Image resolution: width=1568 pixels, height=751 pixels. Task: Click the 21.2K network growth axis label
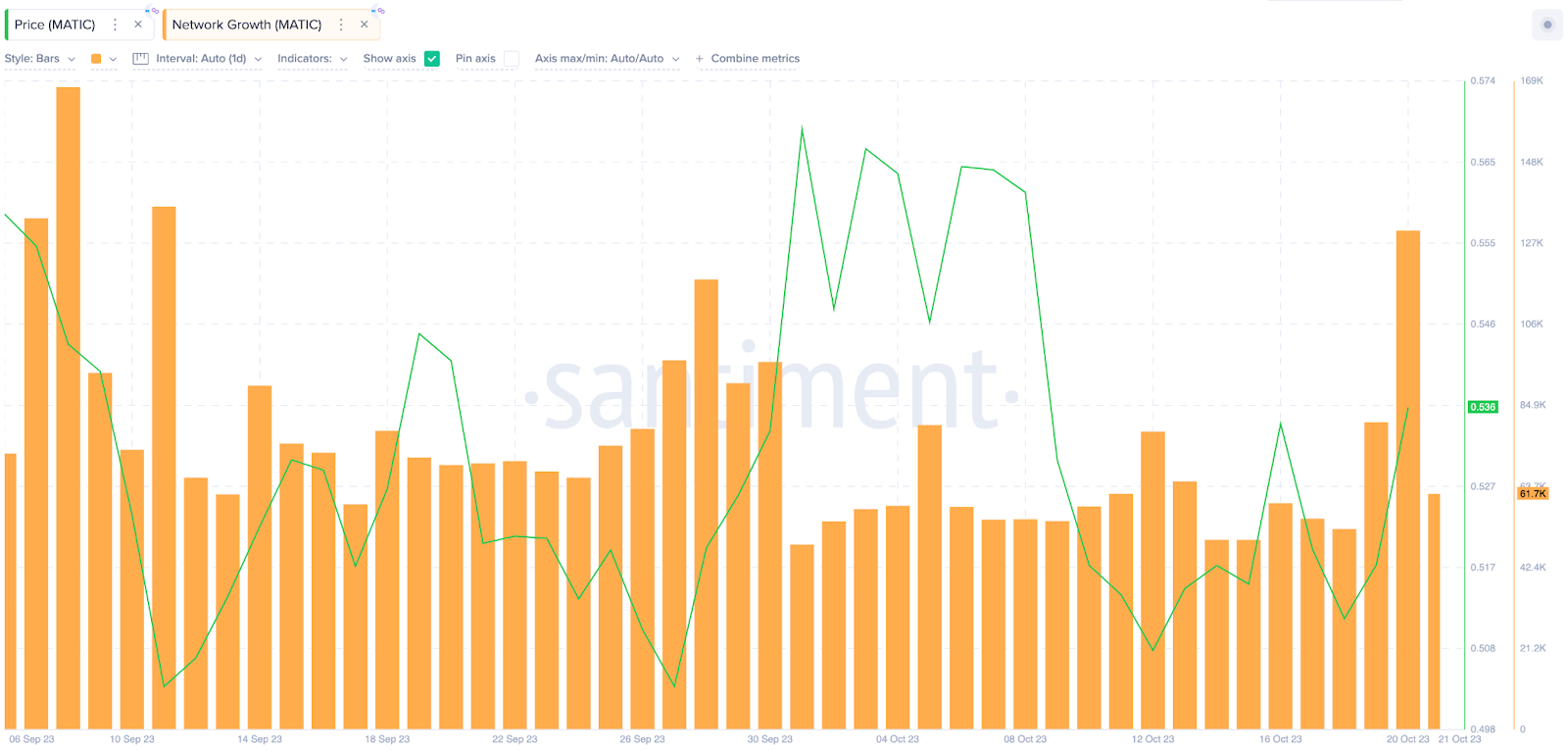(1533, 648)
